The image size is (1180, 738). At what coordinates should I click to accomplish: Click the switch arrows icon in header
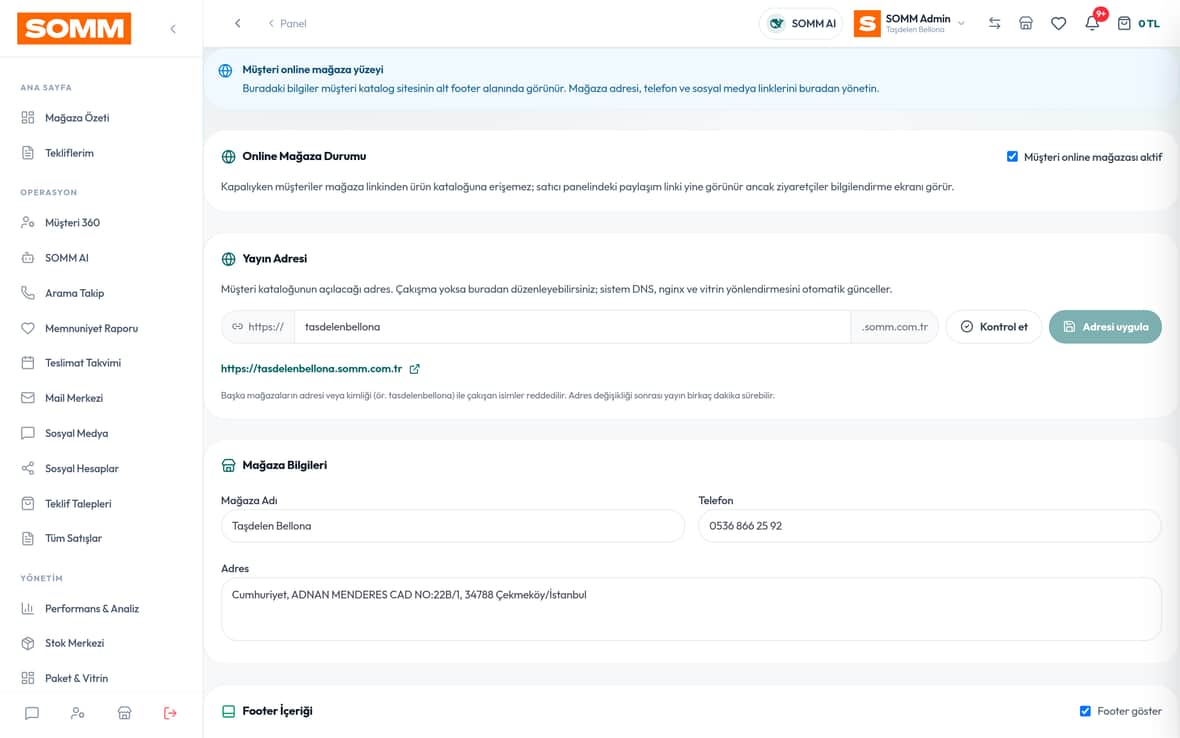(994, 23)
